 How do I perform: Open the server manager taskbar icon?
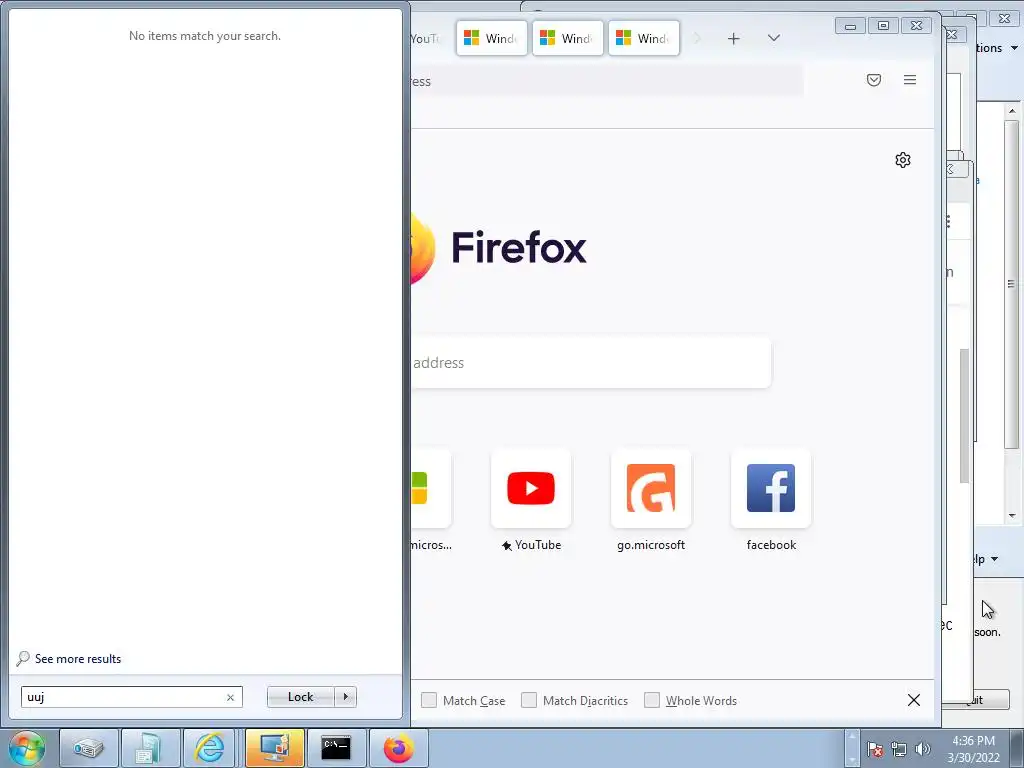click(x=151, y=748)
